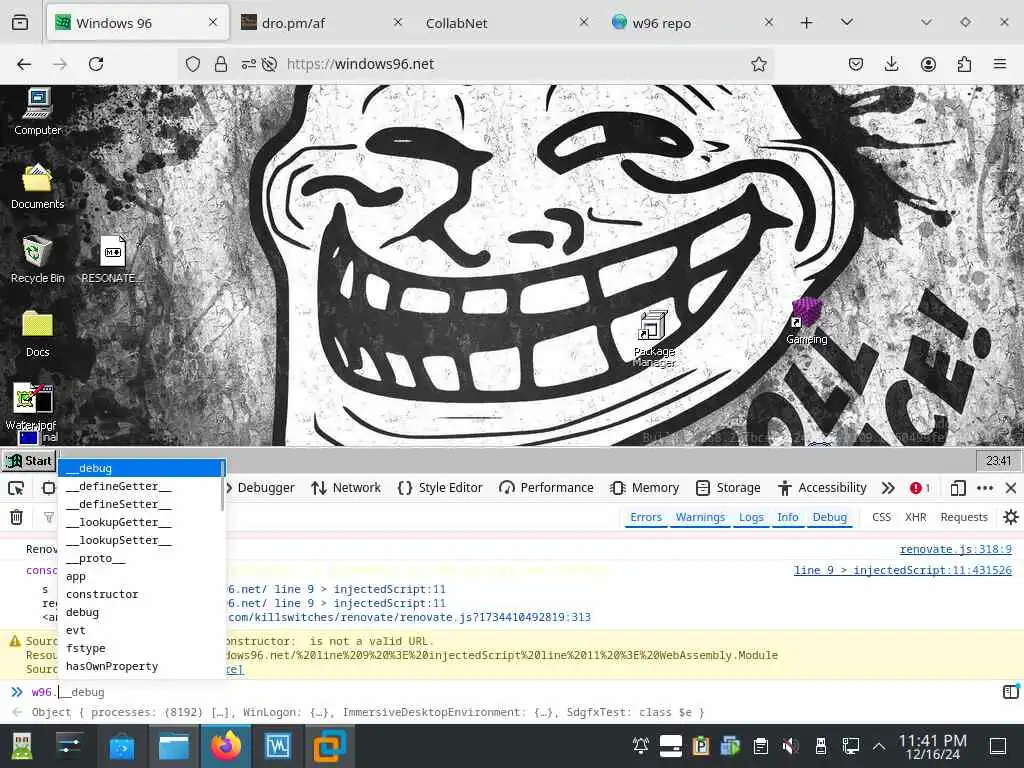Viewport: 1024px width, 768px height.
Task: Switch console to multi-line editor mode
Action: point(1010,691)
